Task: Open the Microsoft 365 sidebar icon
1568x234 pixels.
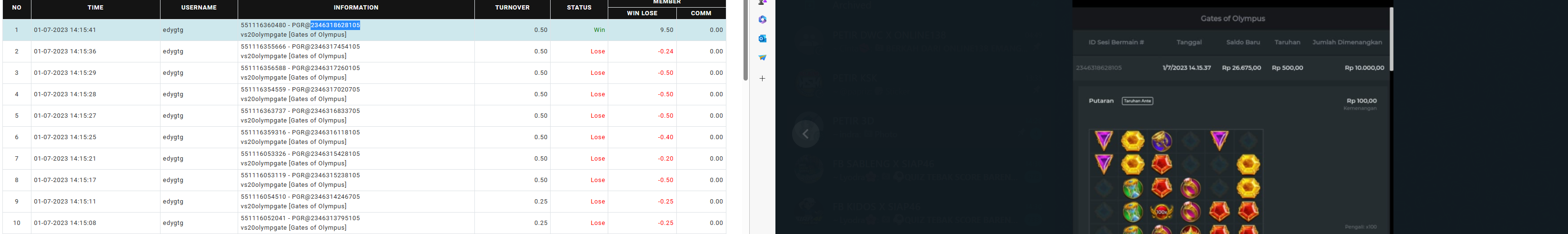Action: tap(762, 20)
